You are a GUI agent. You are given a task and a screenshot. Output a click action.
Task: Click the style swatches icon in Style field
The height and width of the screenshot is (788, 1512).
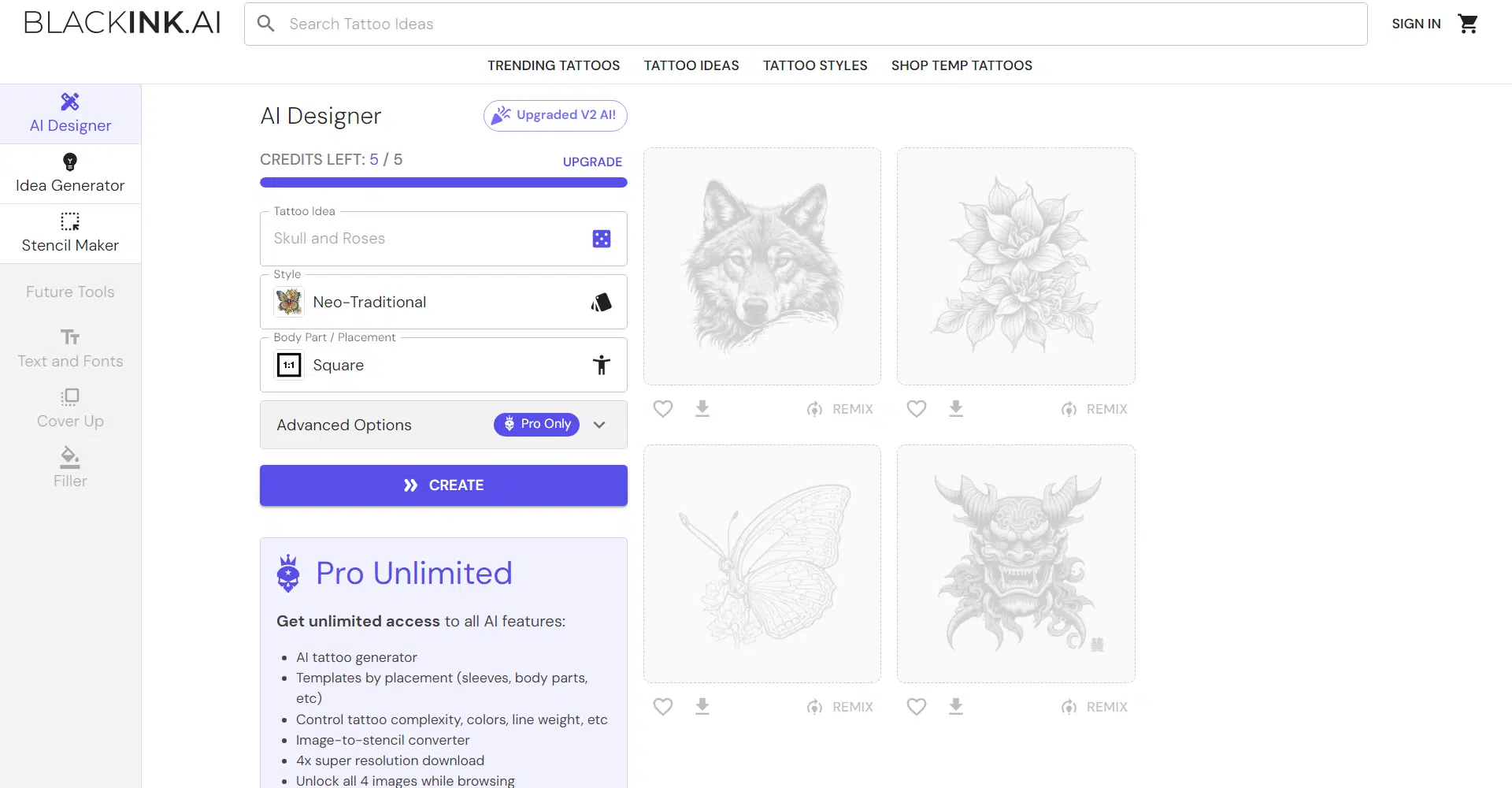[601, 302]
